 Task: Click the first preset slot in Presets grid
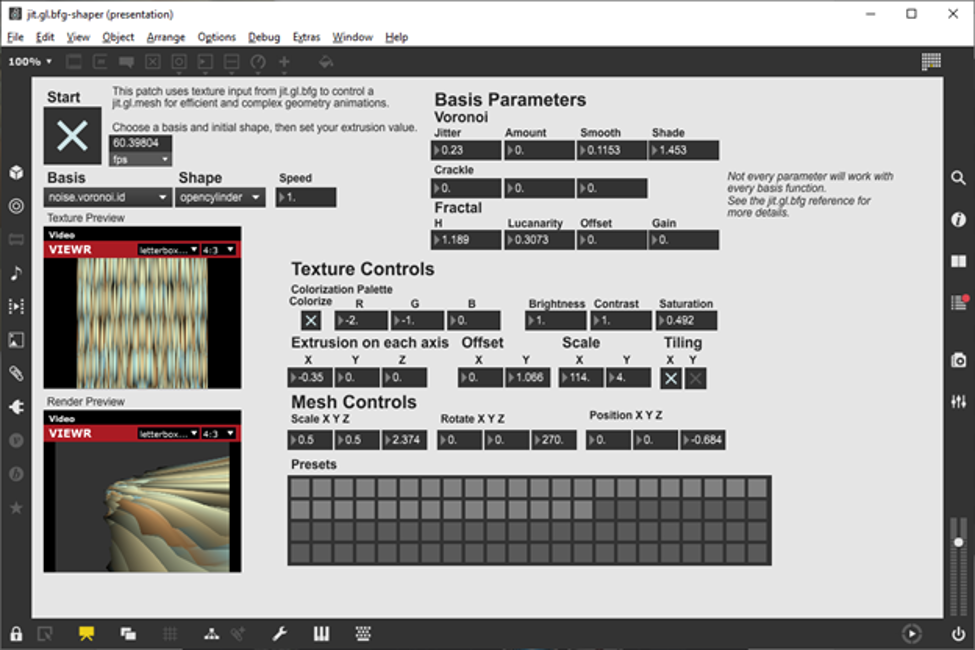pos(298,487)
